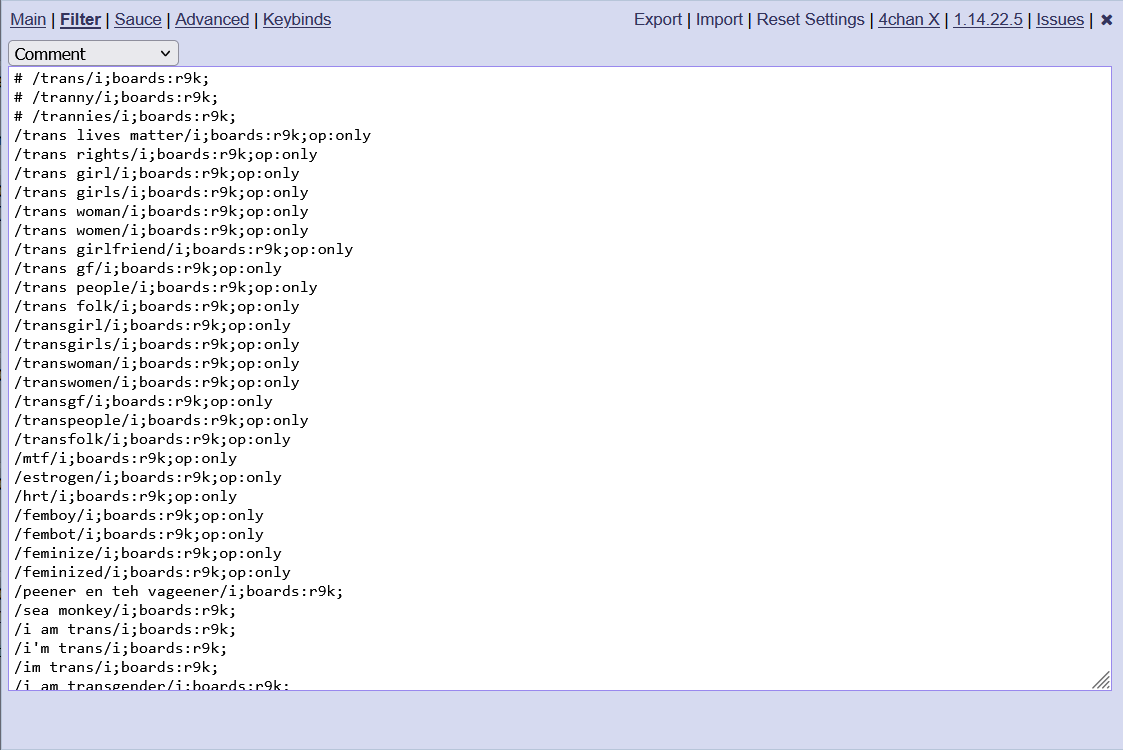Click the "/i'm trans/i;boards:r9k;" line
This screenshot has height=750, width=1123.
click(120, 648)
